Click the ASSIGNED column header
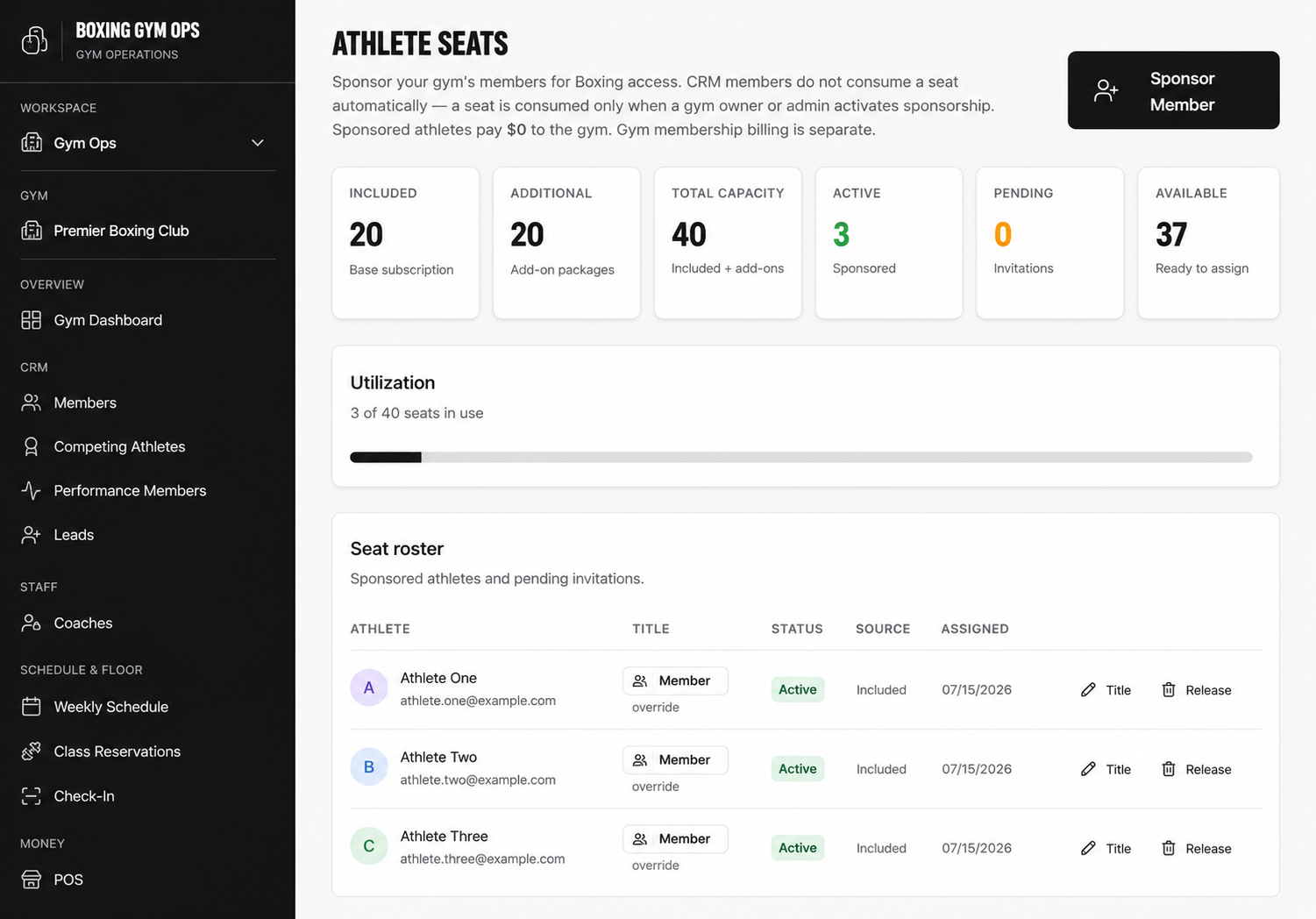This screenshot has width=1316, height=919. tap(975, 629)
